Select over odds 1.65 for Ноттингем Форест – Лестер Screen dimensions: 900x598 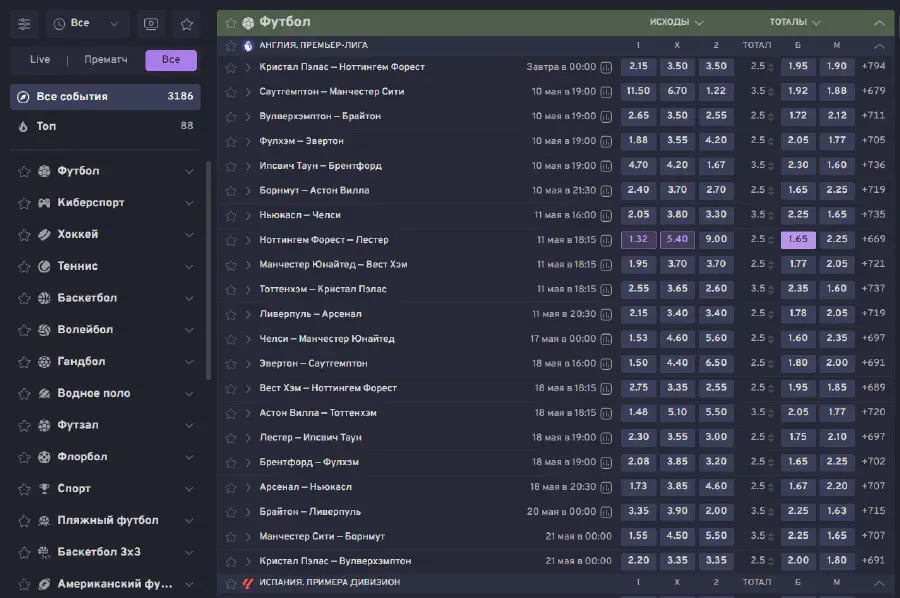[x=798, y=239]
